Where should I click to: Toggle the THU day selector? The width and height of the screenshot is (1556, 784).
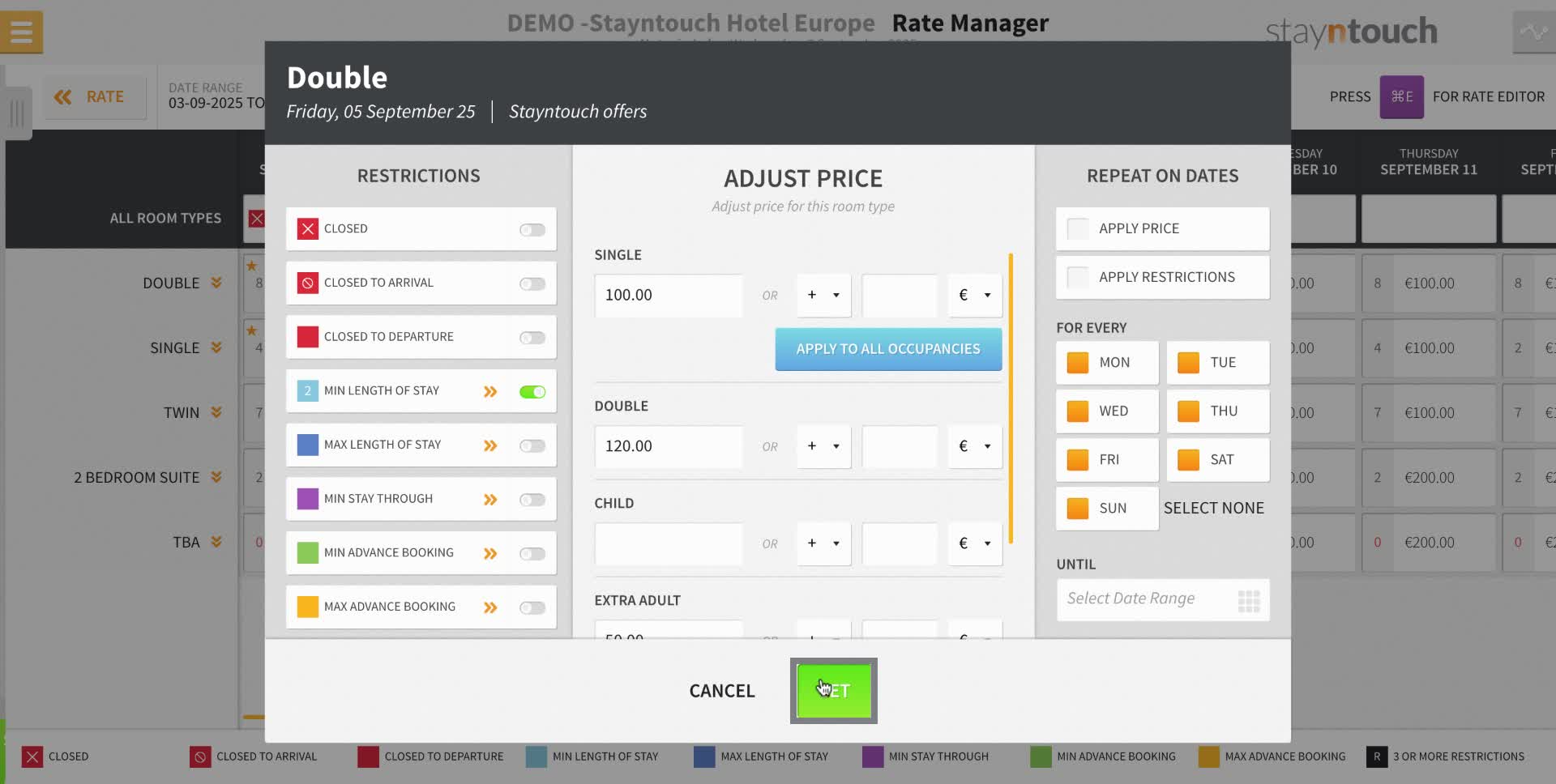(1218, 411)
